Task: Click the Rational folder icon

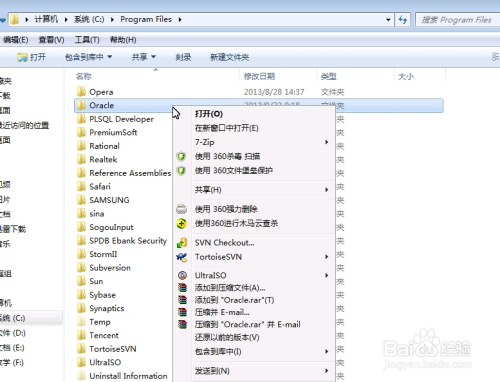Action: tap(81, 146)
